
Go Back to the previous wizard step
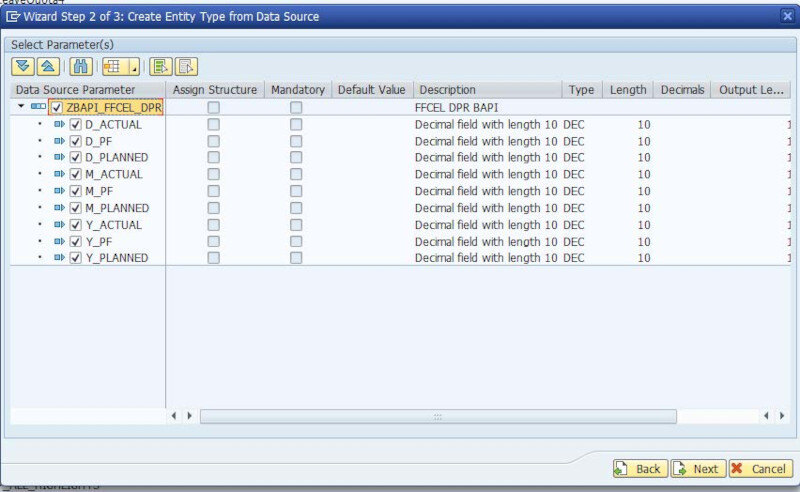pos(638,468)
